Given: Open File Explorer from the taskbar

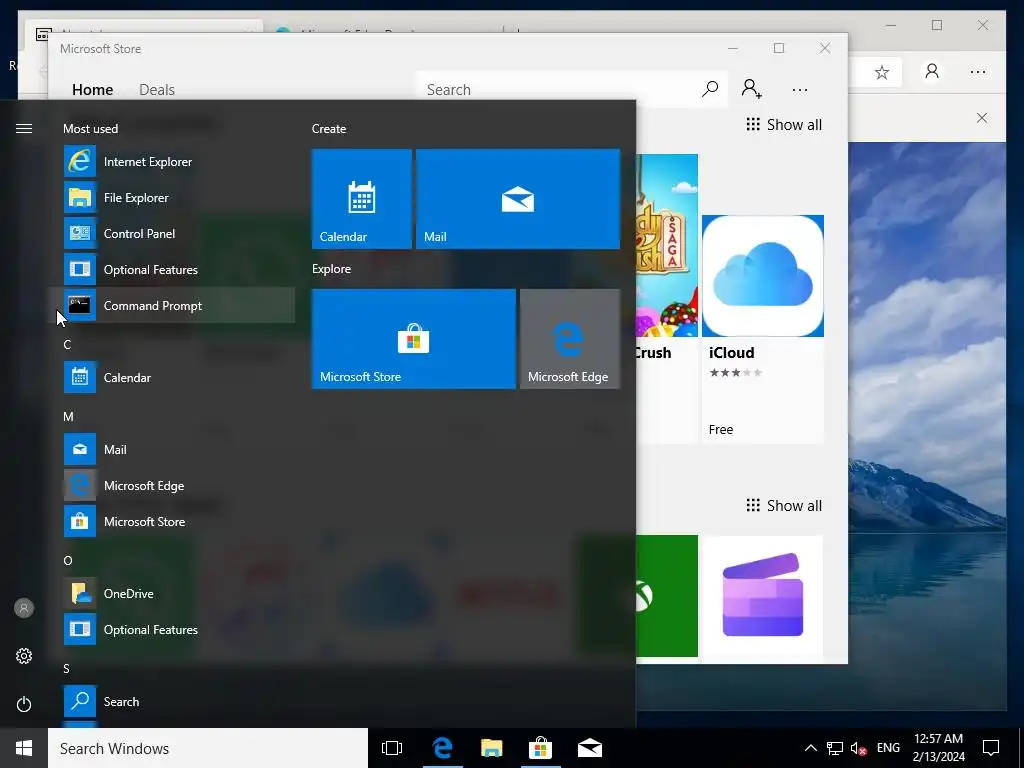Looking at the screenshot, I should 491,748.
